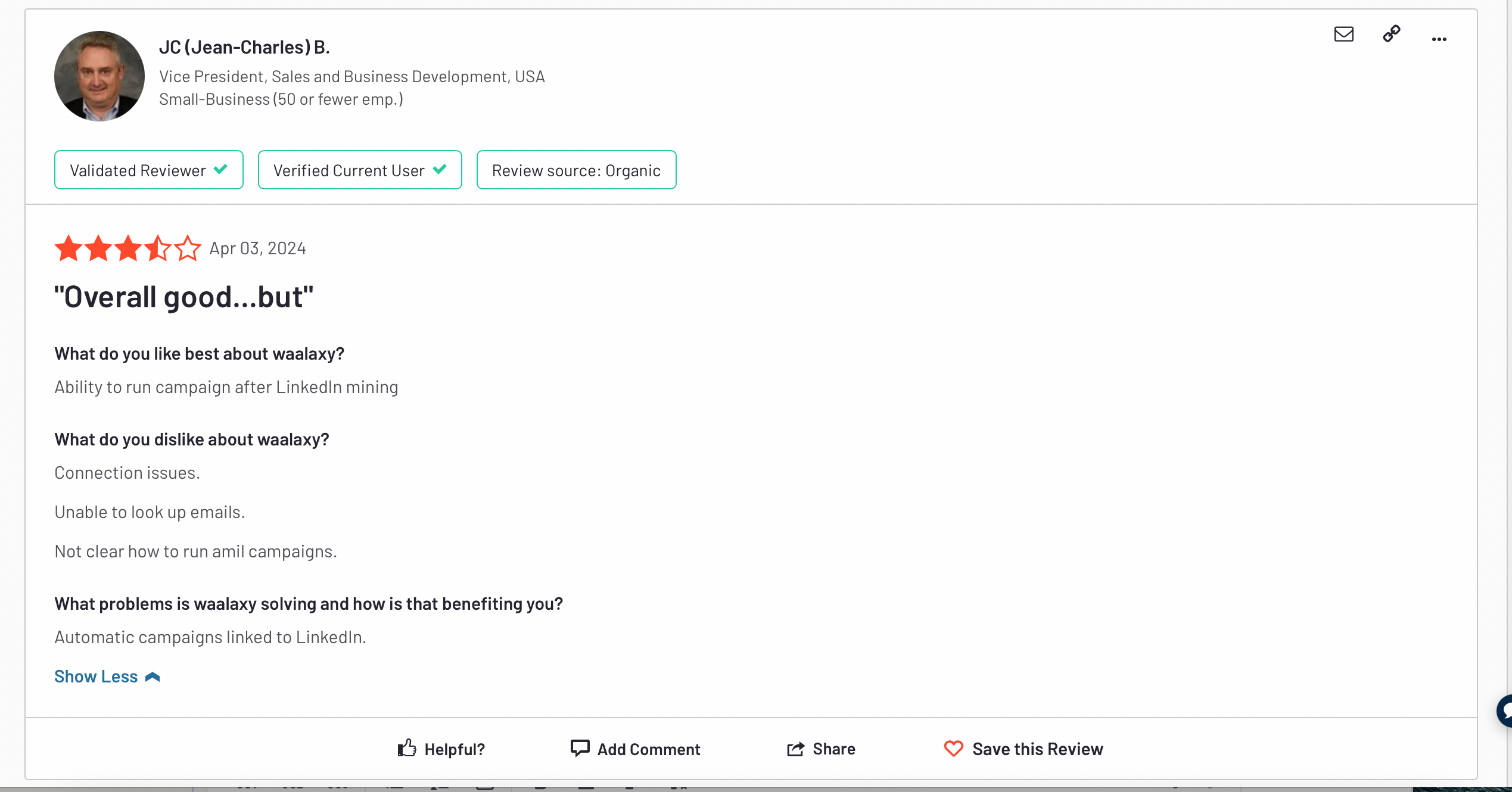Image resolution: width=1512 pixels, height=792 pixels.
Task: Click the Add Comment label
Action: click(649, 749)
